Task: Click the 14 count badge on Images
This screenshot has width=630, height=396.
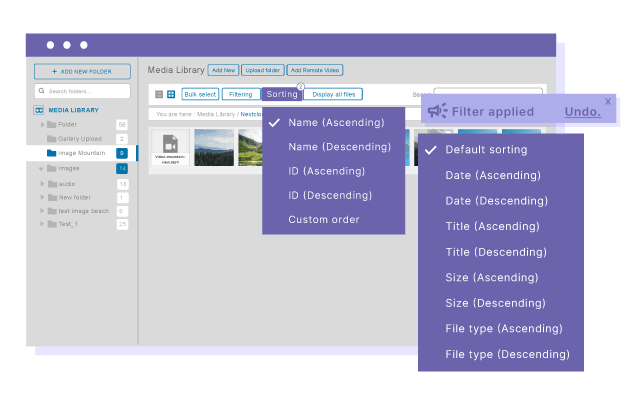Action: pos(122,169)
